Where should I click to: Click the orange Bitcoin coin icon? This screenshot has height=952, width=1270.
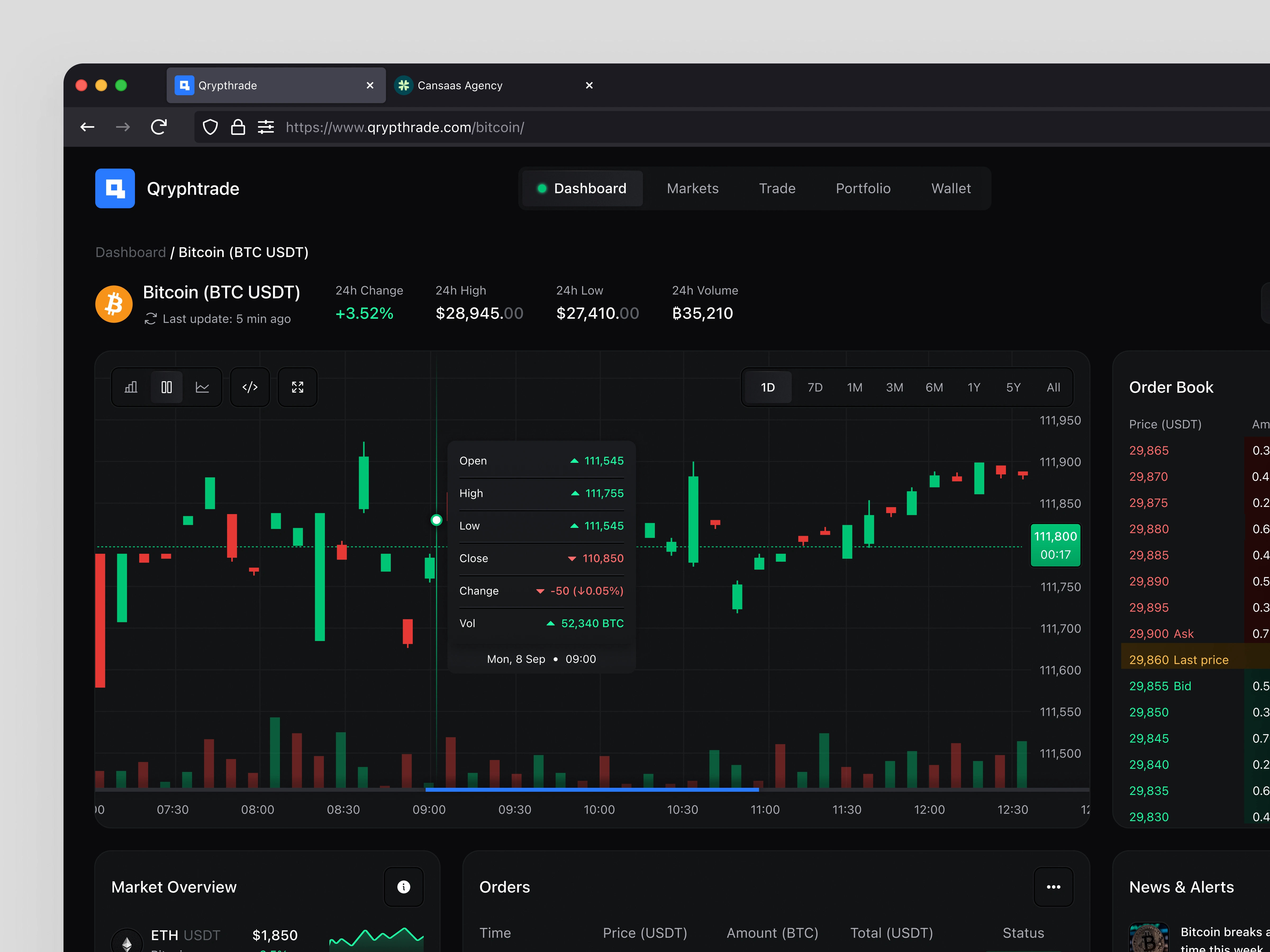114,304
